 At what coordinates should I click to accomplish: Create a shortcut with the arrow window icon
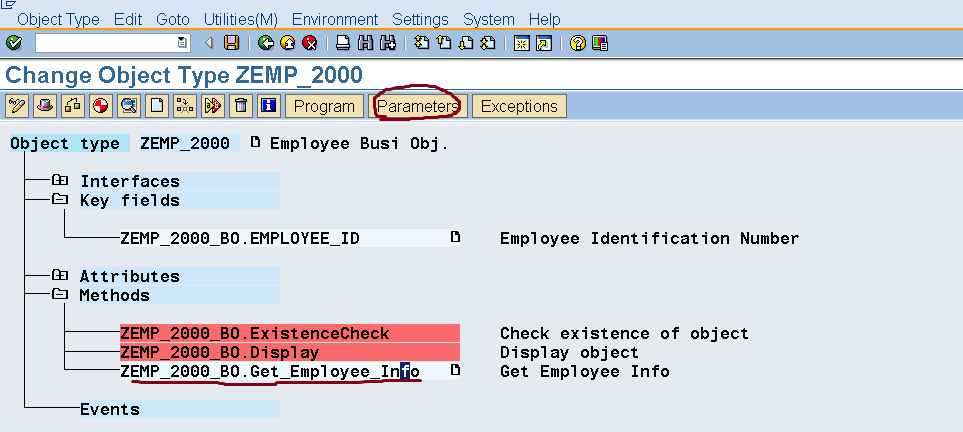pos(544,43)
